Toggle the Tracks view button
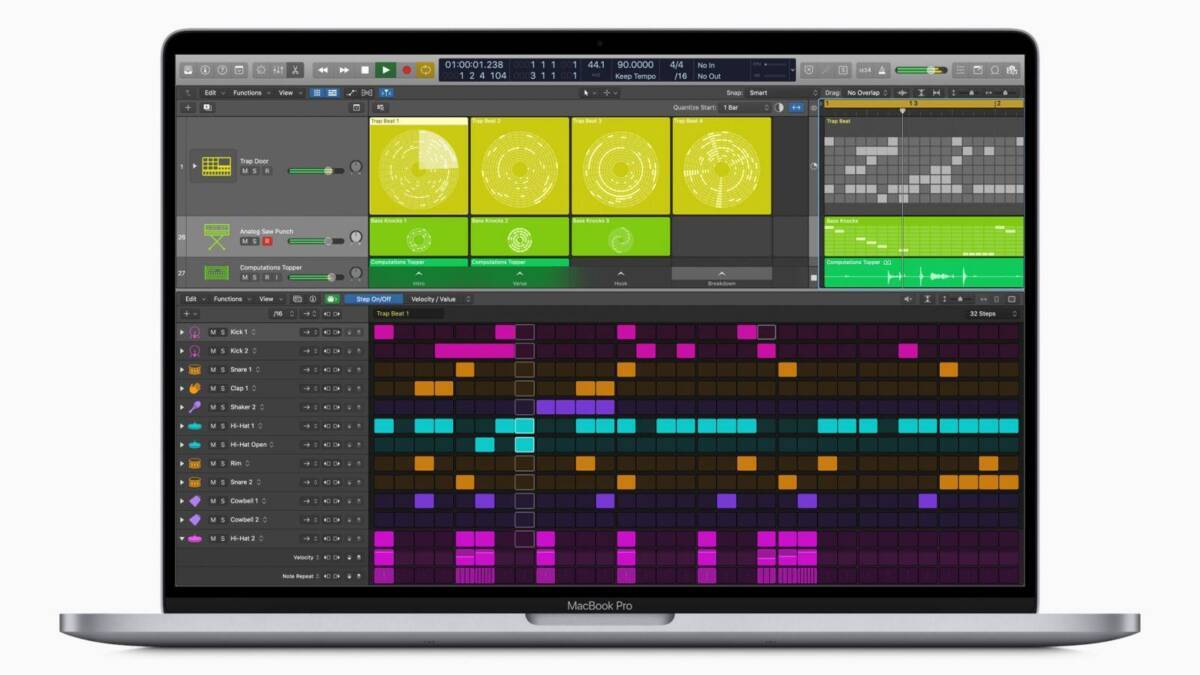1200x675 pixels. (x=332, y=93)
